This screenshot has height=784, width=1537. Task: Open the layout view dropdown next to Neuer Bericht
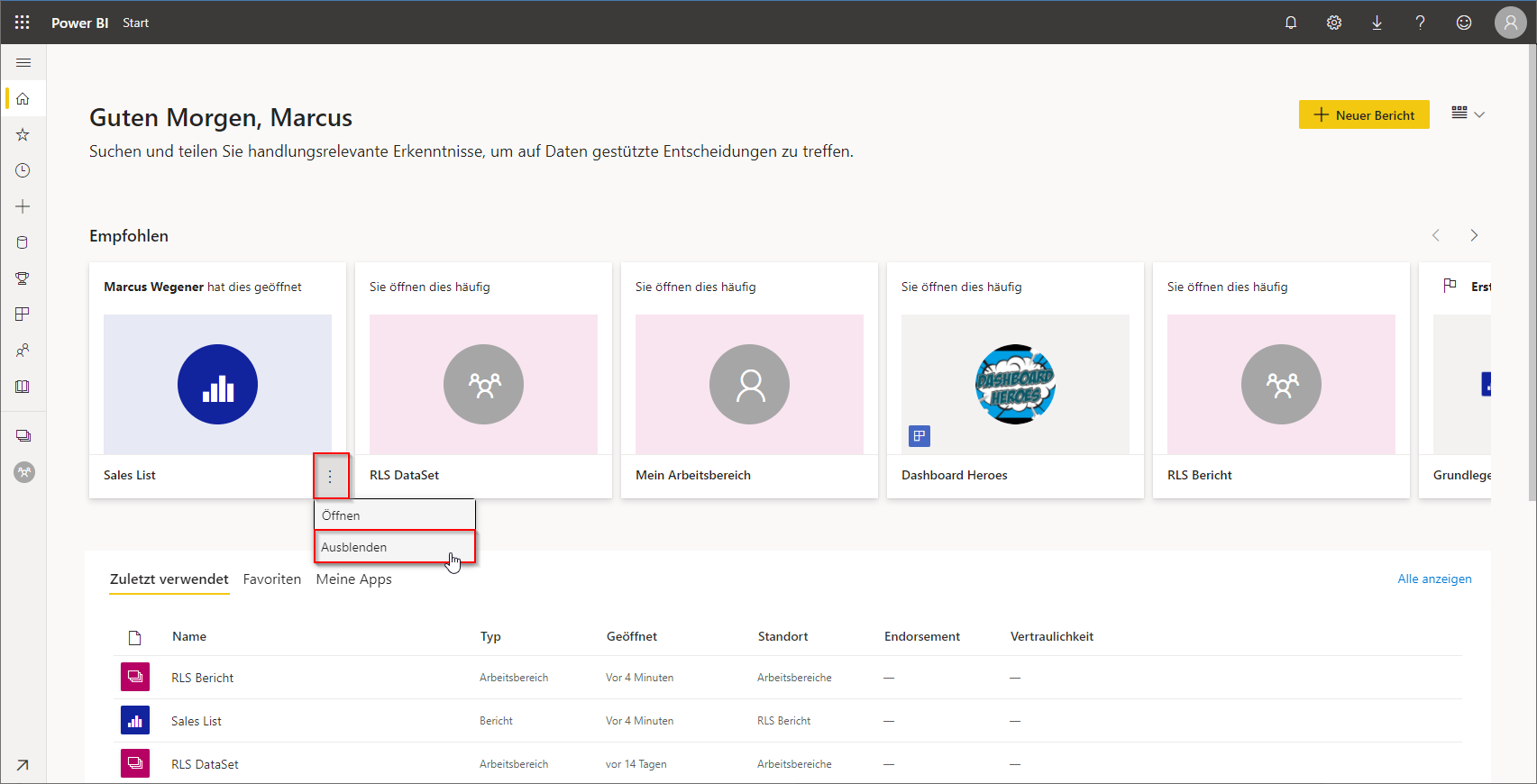1468,114
